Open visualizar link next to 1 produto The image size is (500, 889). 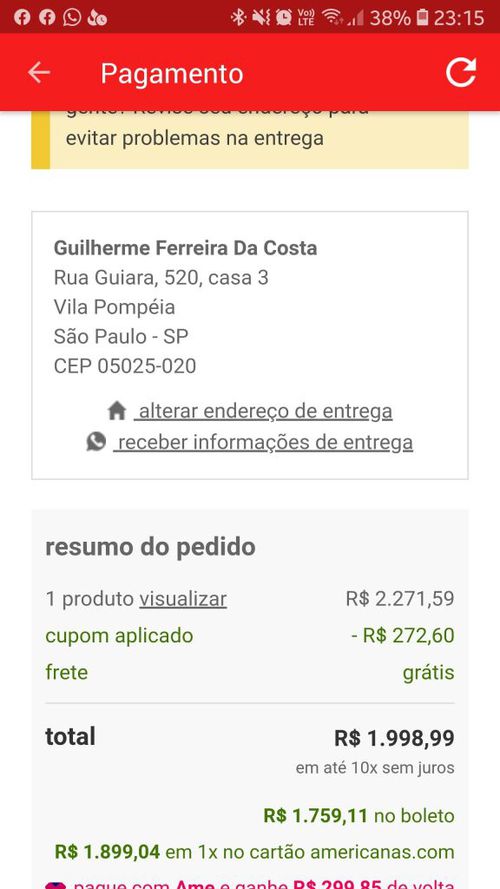183,599
